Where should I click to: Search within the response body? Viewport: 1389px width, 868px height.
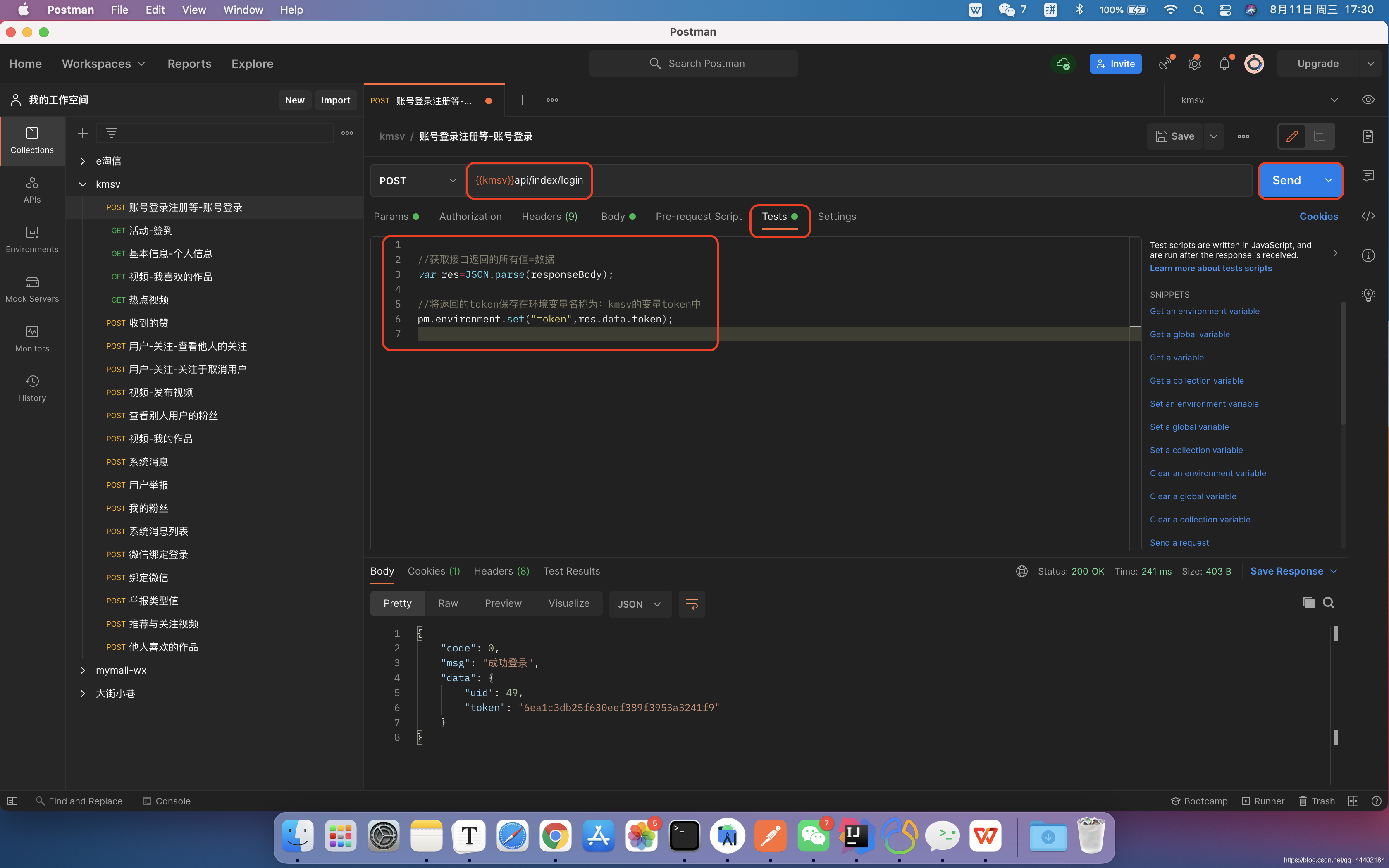[1329, 603]
